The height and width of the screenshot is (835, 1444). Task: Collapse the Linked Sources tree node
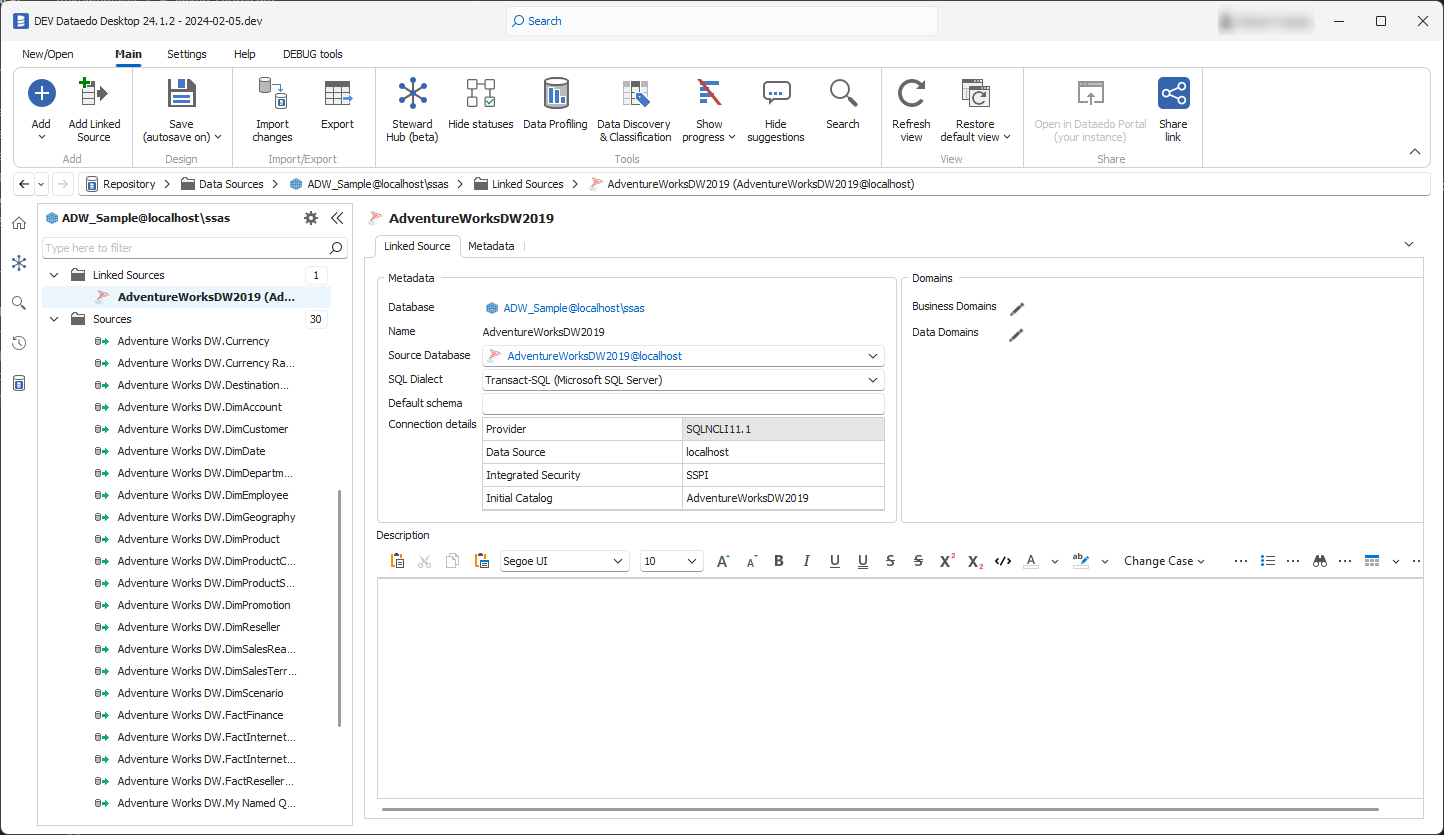tap(52, 275)
